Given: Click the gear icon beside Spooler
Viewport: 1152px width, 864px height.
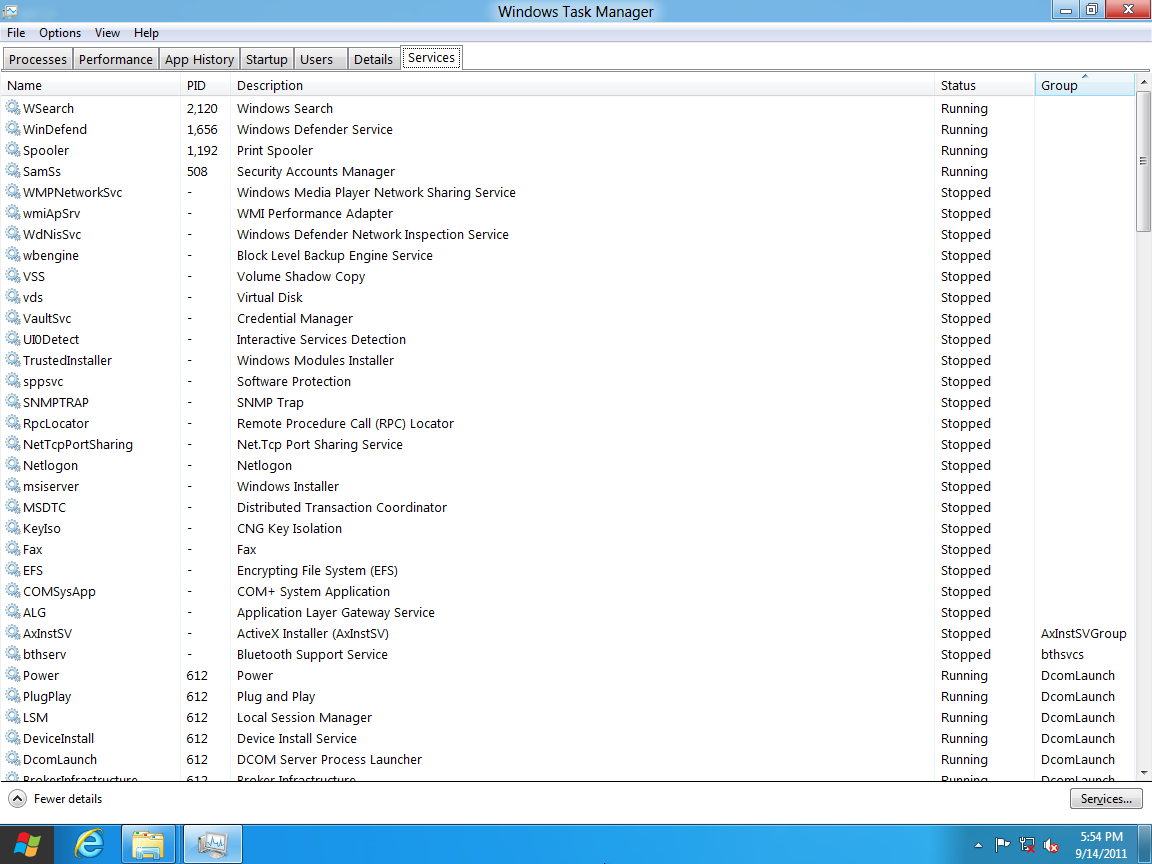Looking at the screenshot, I should click(12, 150).
